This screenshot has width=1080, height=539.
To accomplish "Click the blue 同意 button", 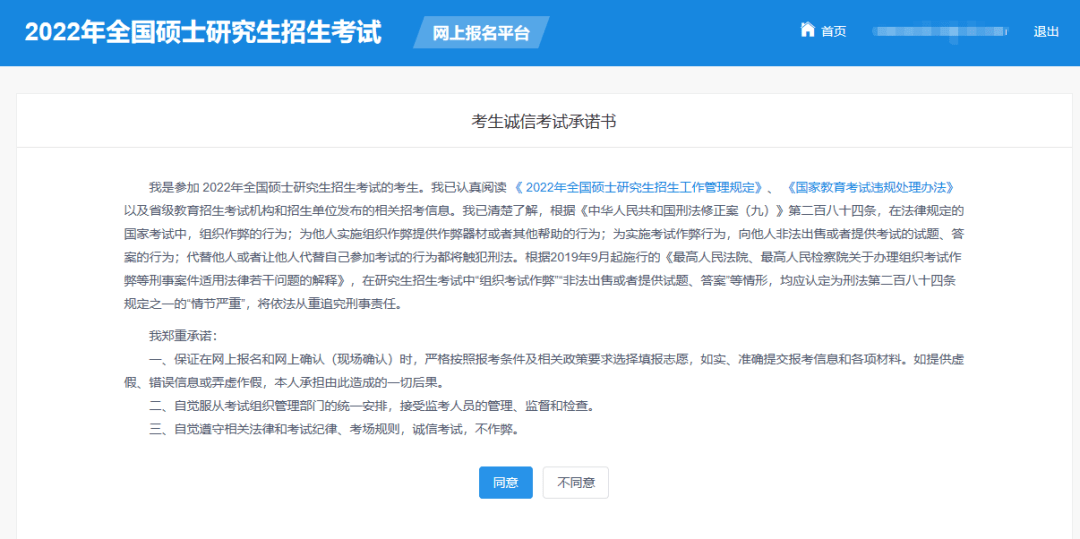I will point(506,483).
